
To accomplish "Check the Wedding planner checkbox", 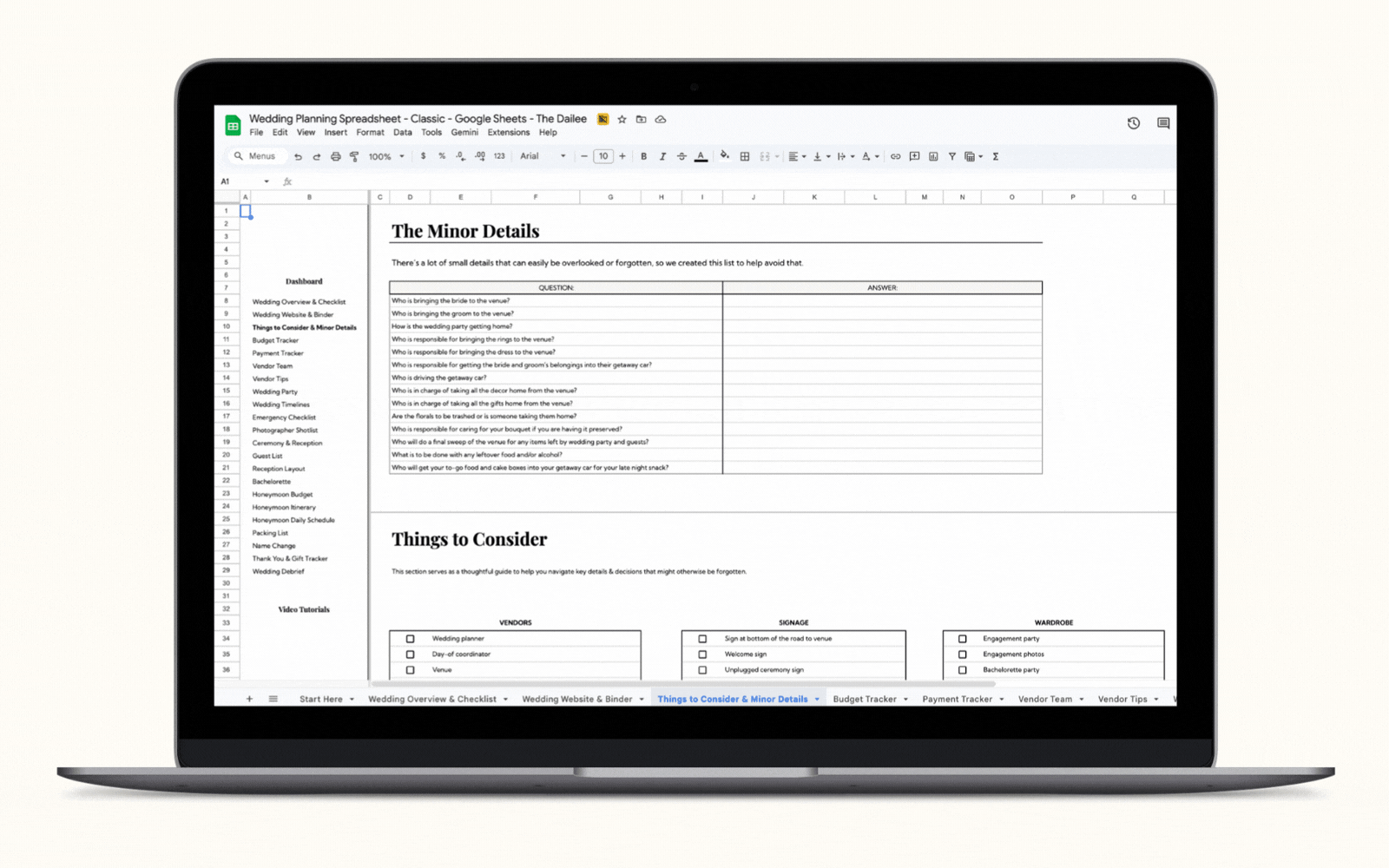I will pos(411,639).
